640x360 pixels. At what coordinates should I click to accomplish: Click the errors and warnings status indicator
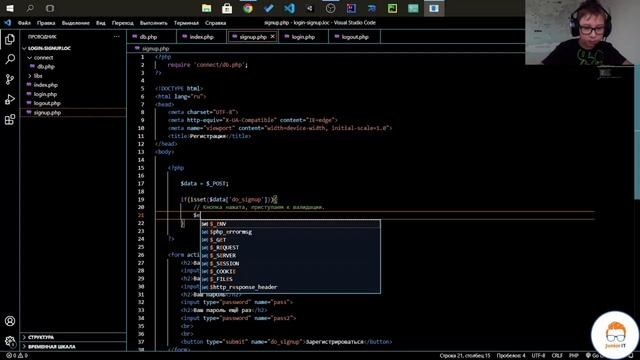pyautogui.click(x=17, y=356)
